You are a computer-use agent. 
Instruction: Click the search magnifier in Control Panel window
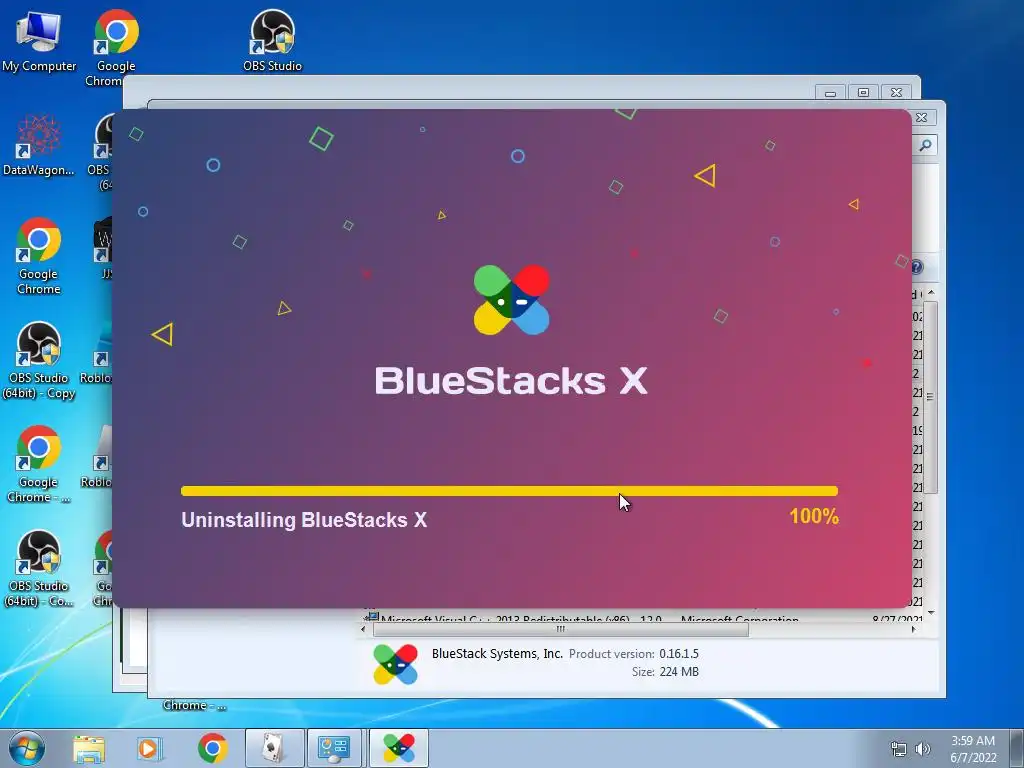[925, 145]
